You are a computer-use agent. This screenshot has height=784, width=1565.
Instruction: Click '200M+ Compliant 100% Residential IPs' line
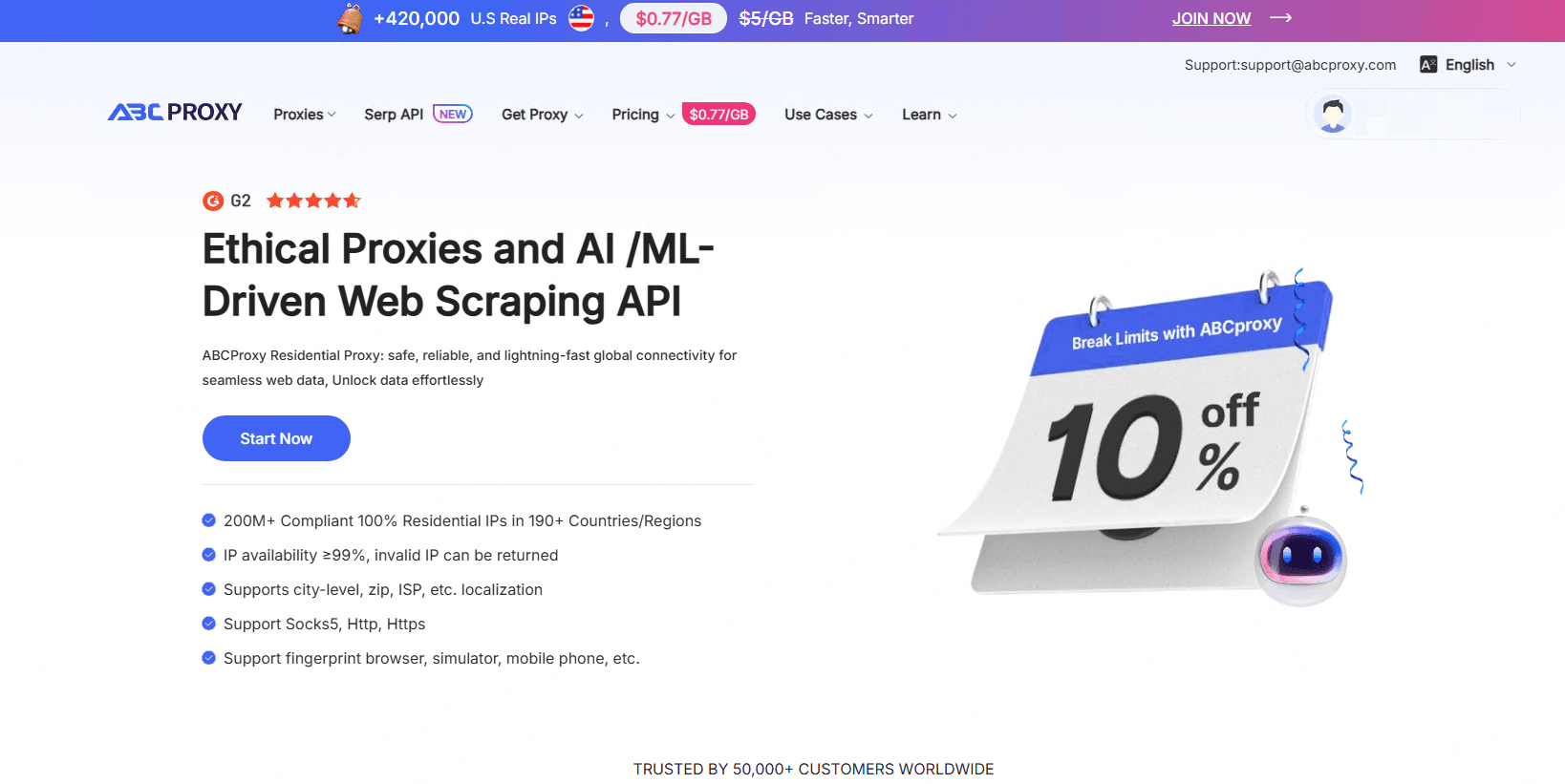462,520
